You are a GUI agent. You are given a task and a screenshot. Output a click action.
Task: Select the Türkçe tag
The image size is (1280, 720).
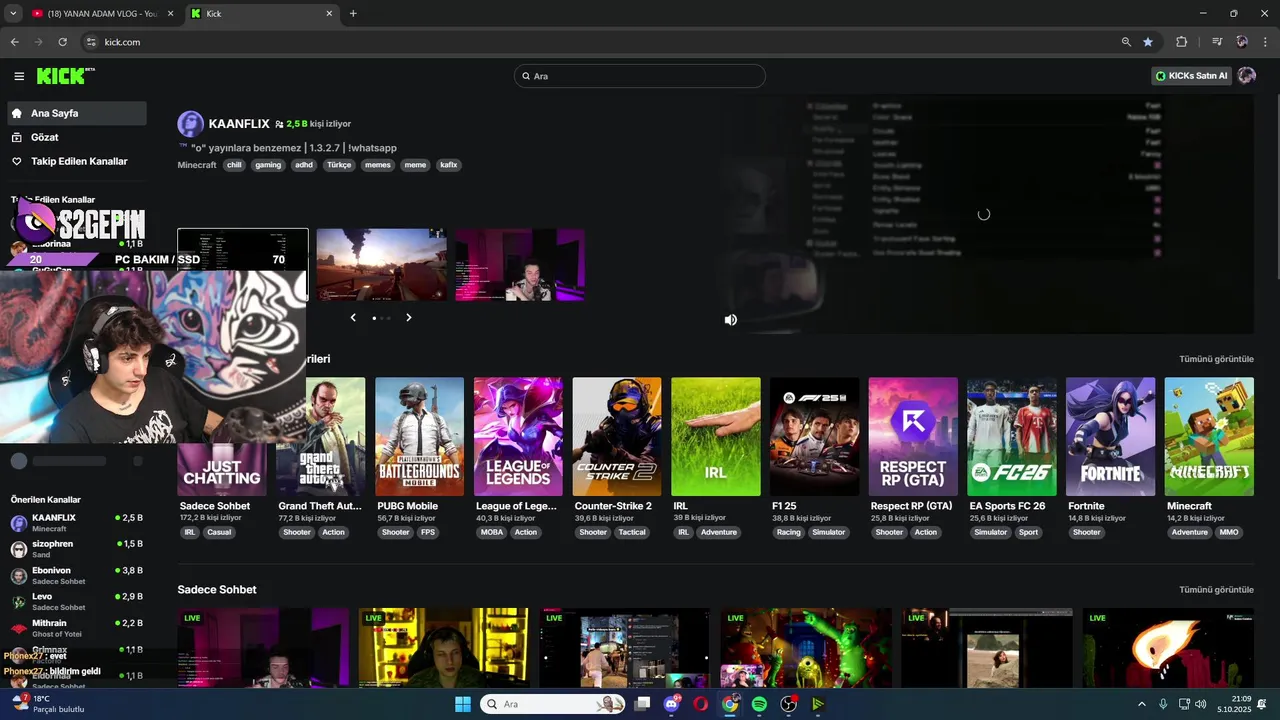click(339, 165)
